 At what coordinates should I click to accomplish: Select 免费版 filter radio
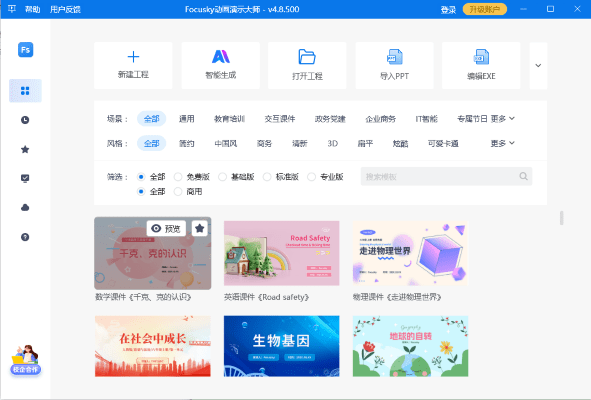pyautogui.click(x=178, y=176)
